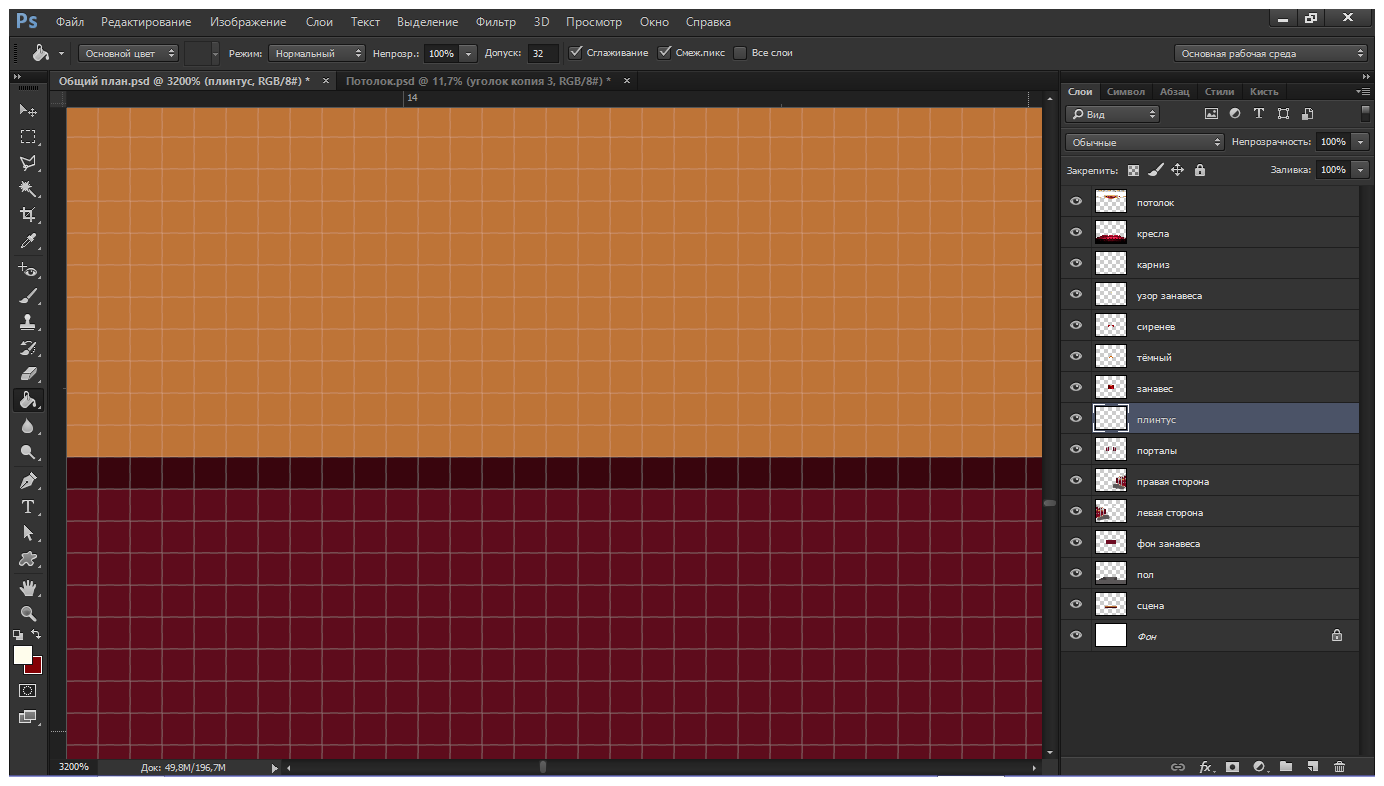
Task: Toggle the Сглаживание checkbox
Action: tap(574, 52)
